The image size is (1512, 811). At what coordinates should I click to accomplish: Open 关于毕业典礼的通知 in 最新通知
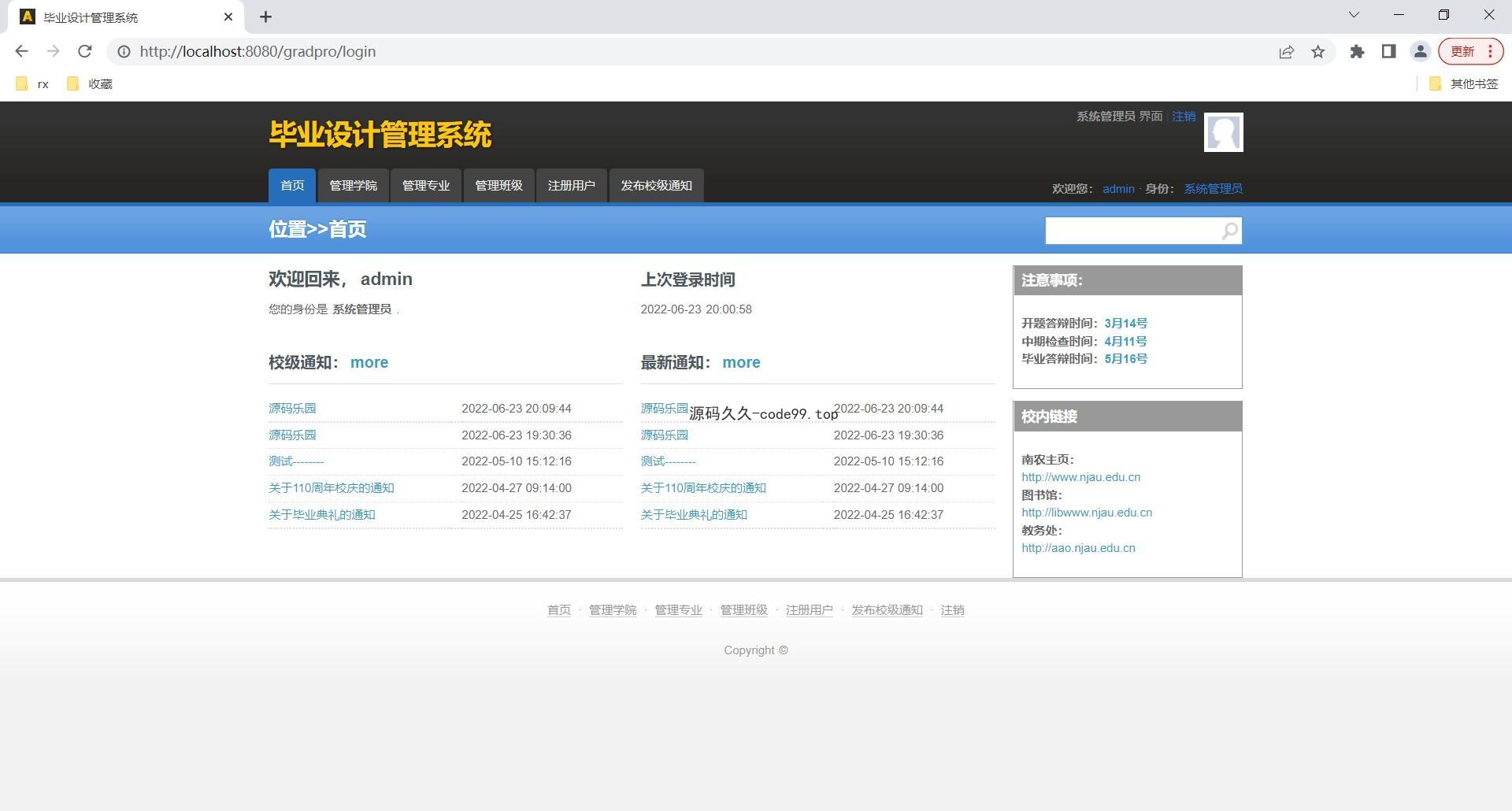tap(694, 515)
